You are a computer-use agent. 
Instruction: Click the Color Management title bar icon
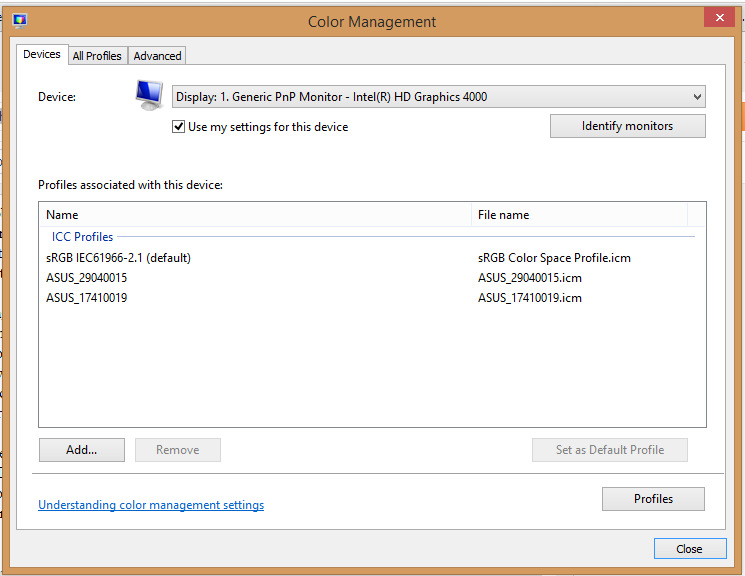click(20, 21)
